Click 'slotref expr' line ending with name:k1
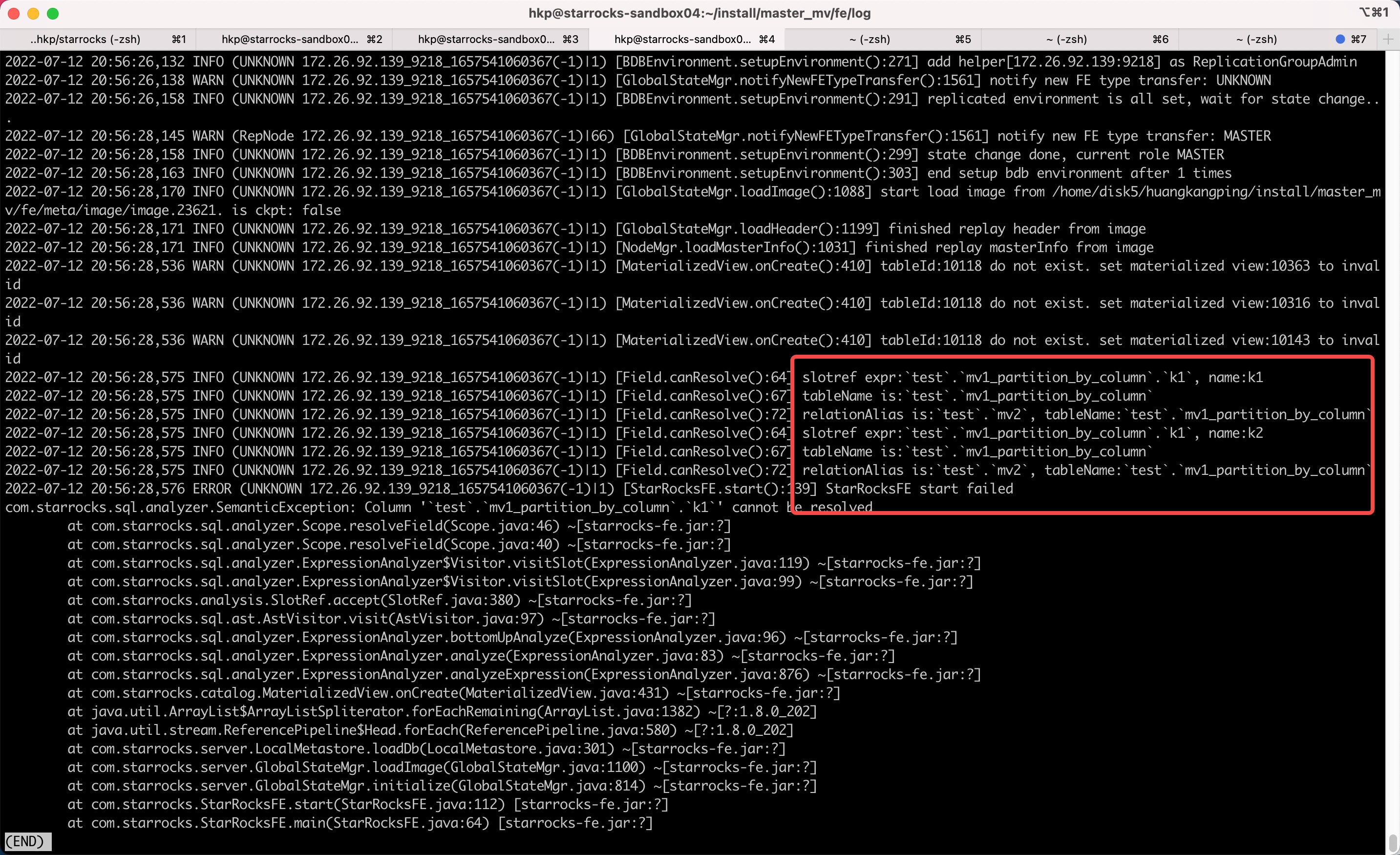This screenshot has width=1400, height=855. 1032,377
